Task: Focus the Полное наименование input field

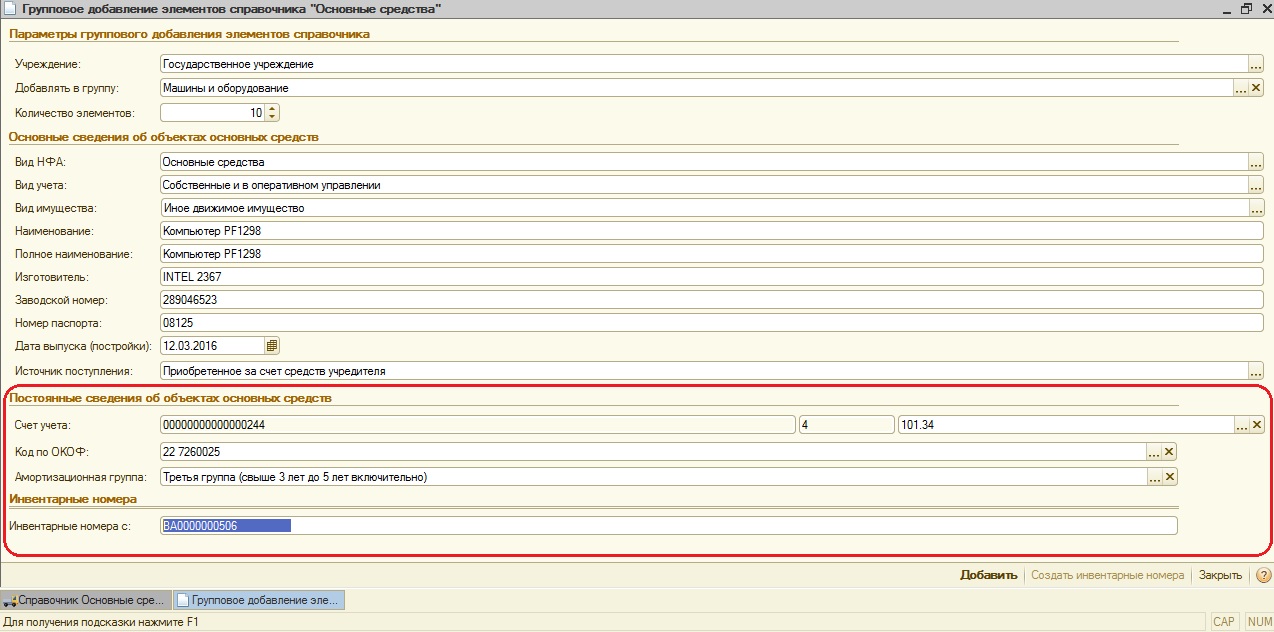Action: point(711,254)
